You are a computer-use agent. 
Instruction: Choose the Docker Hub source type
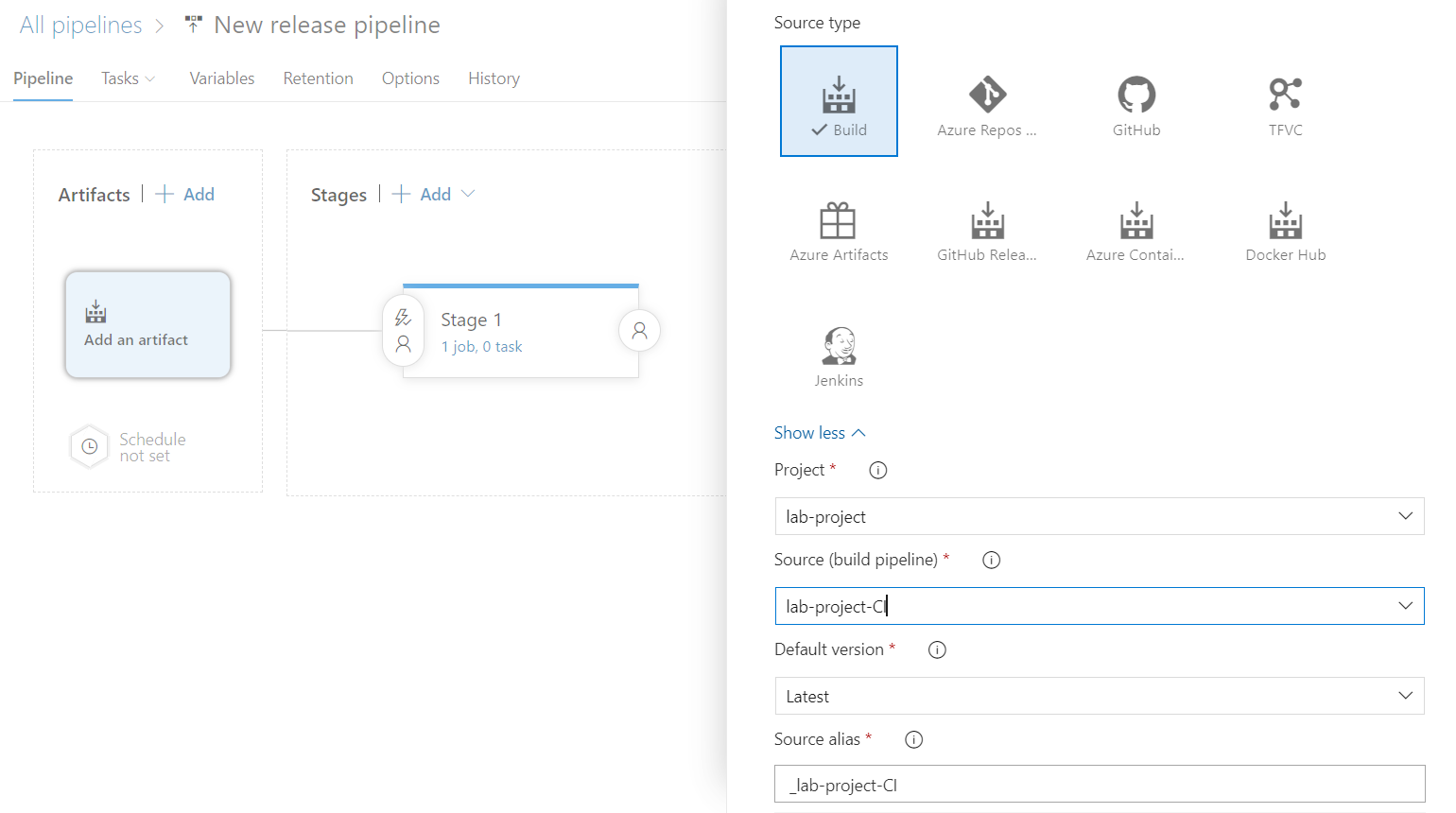(x=1285, y=230)
